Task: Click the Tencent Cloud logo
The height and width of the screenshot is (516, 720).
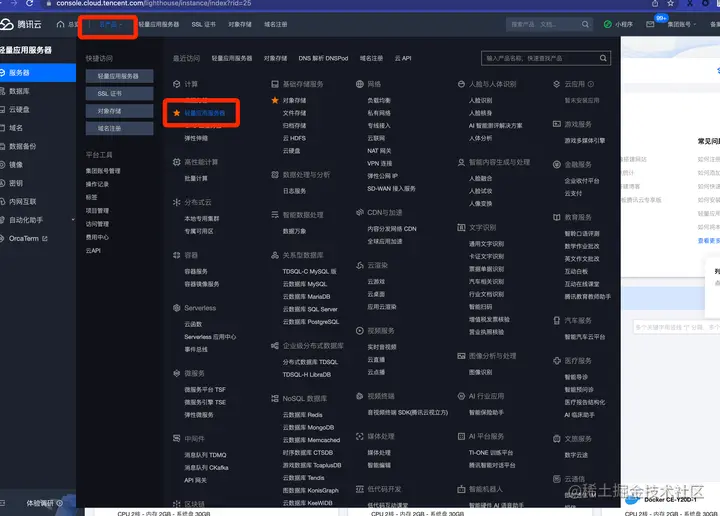Action: 21,24
